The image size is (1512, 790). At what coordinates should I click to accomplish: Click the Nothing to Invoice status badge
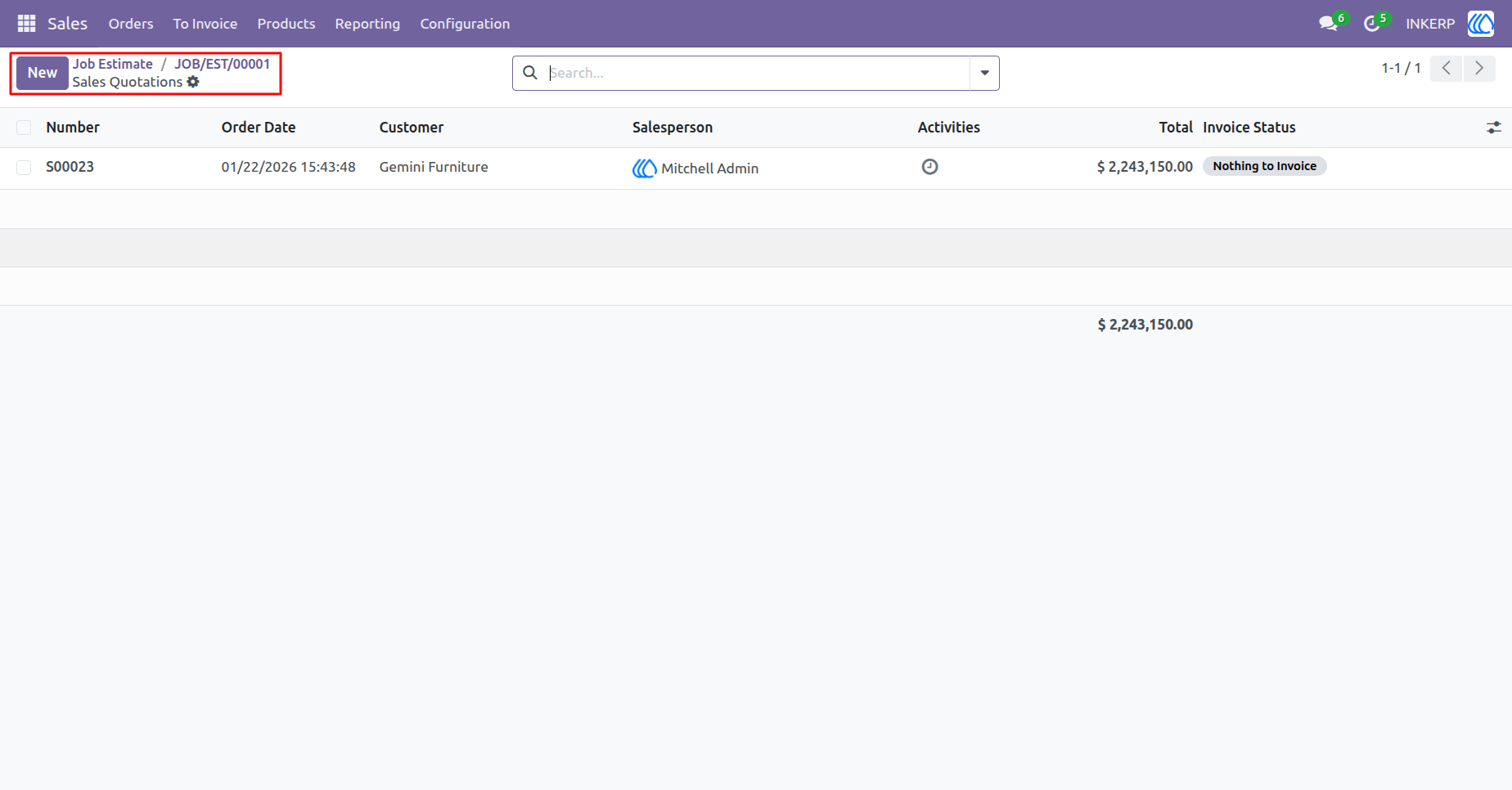click(x=1264, y=166)
